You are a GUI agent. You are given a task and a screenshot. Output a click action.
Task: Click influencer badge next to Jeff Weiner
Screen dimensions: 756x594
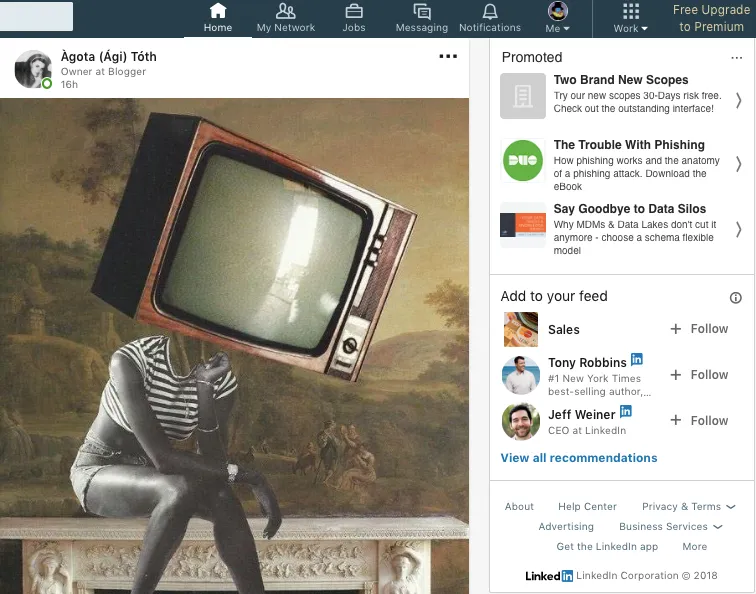click(x=625, y=411)
